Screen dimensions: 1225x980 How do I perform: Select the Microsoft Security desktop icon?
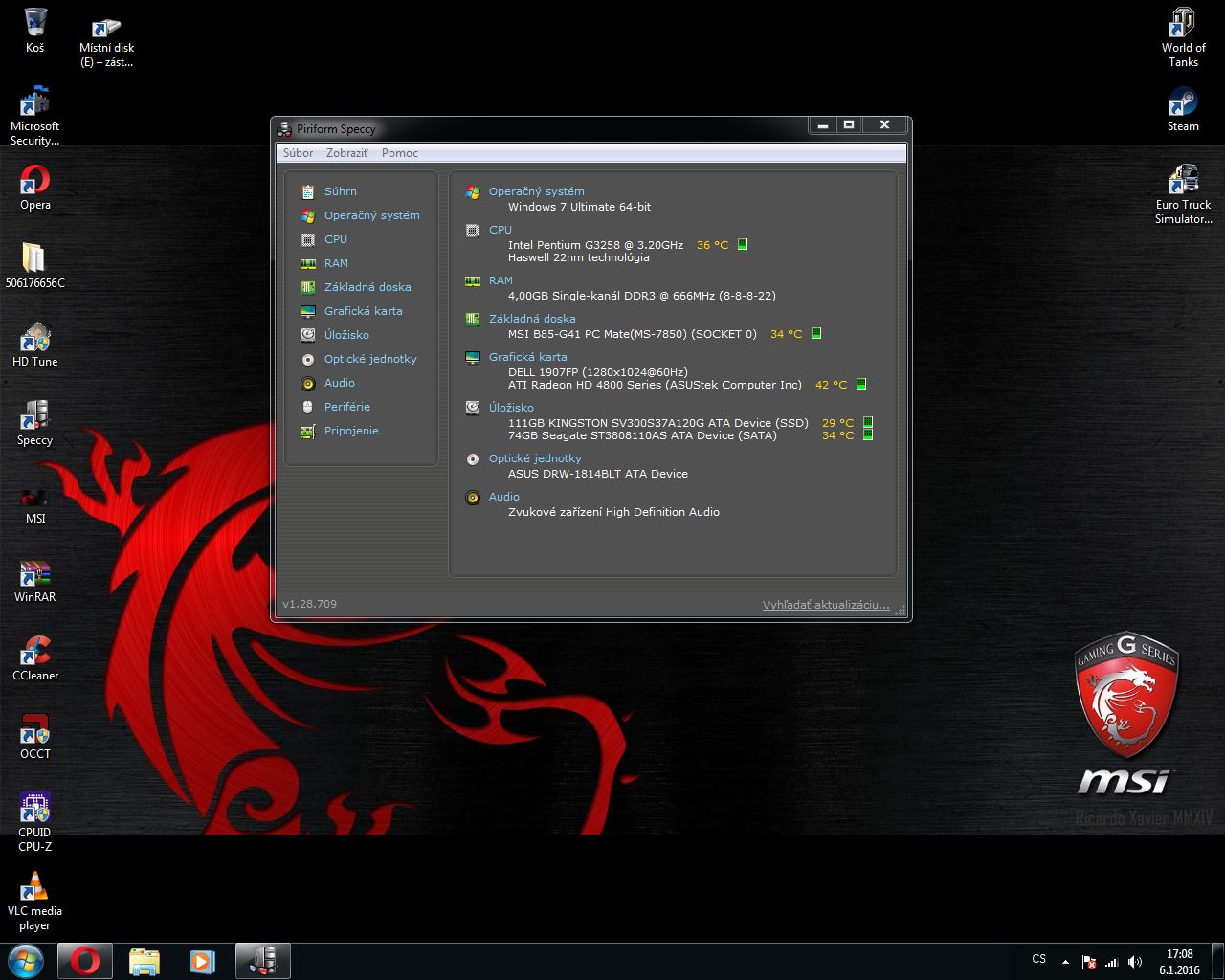pyautogui.click(x=35, y=116)
